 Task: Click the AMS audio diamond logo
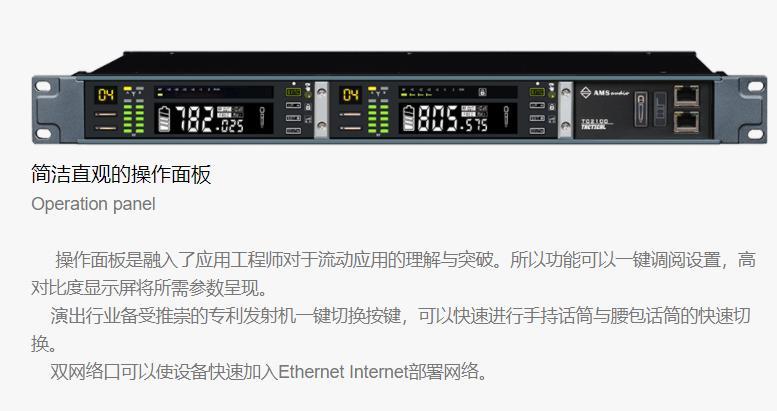[586, 93]
